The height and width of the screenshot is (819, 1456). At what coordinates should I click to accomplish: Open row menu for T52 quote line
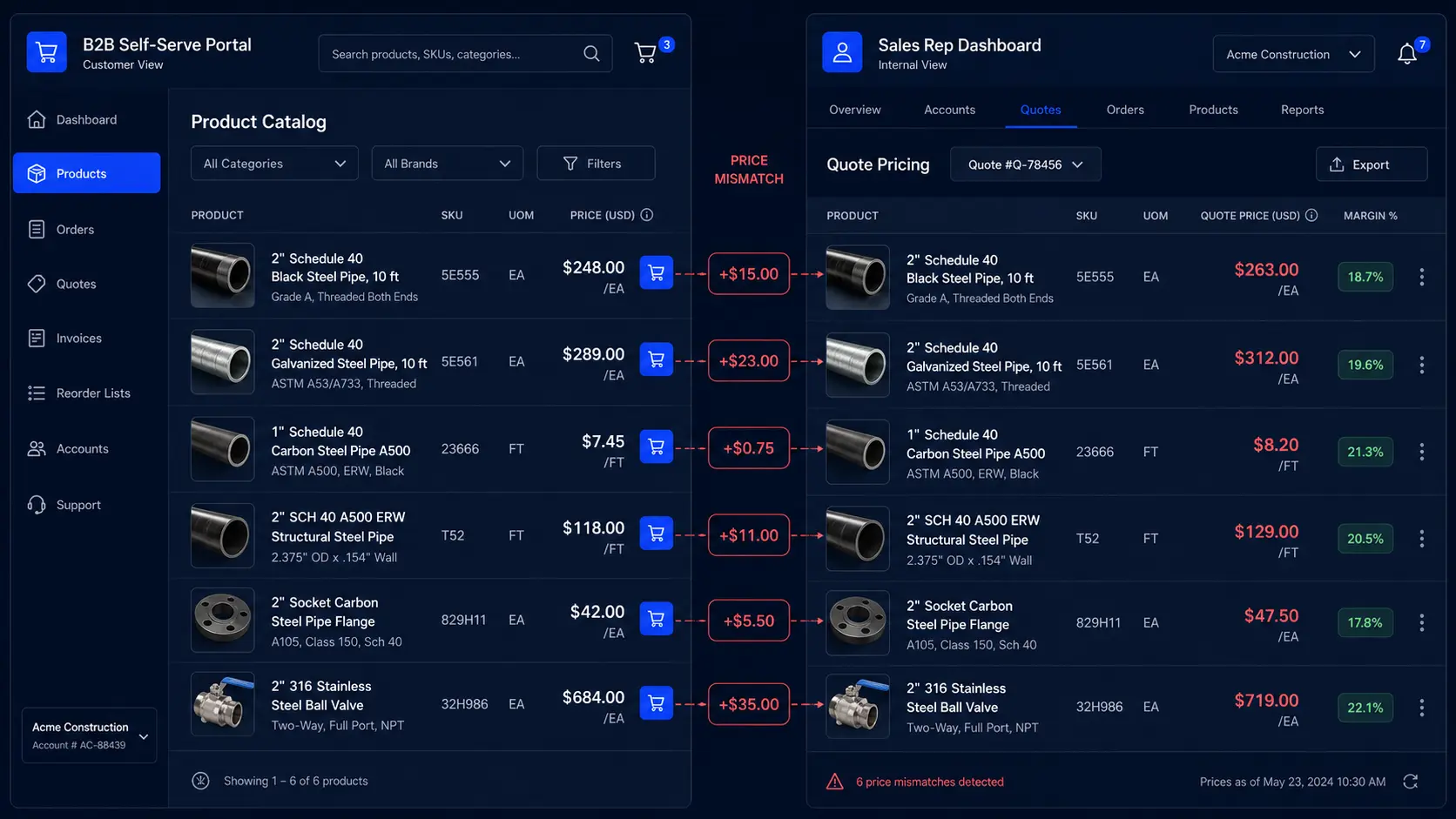click(x=1422, y=539)
